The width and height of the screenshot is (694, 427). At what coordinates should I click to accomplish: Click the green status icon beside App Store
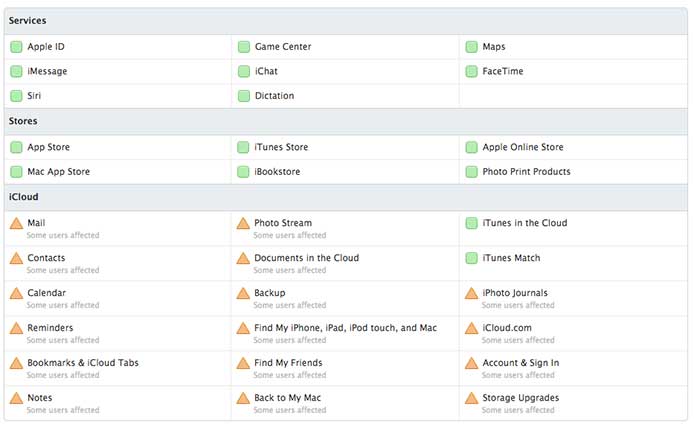[16, 147]
